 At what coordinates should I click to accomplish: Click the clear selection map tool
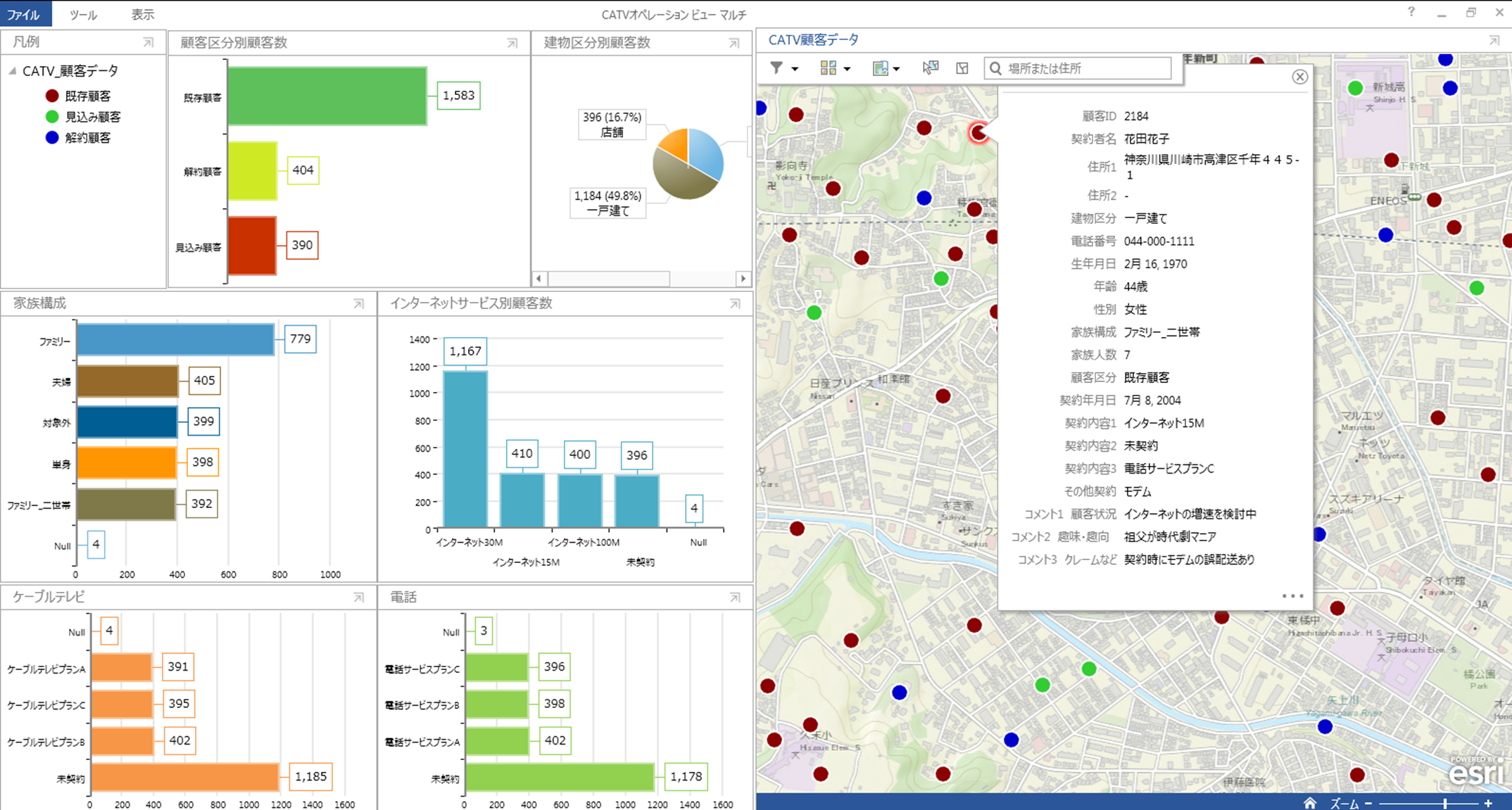pyautogui.click(x=962, y=68)
